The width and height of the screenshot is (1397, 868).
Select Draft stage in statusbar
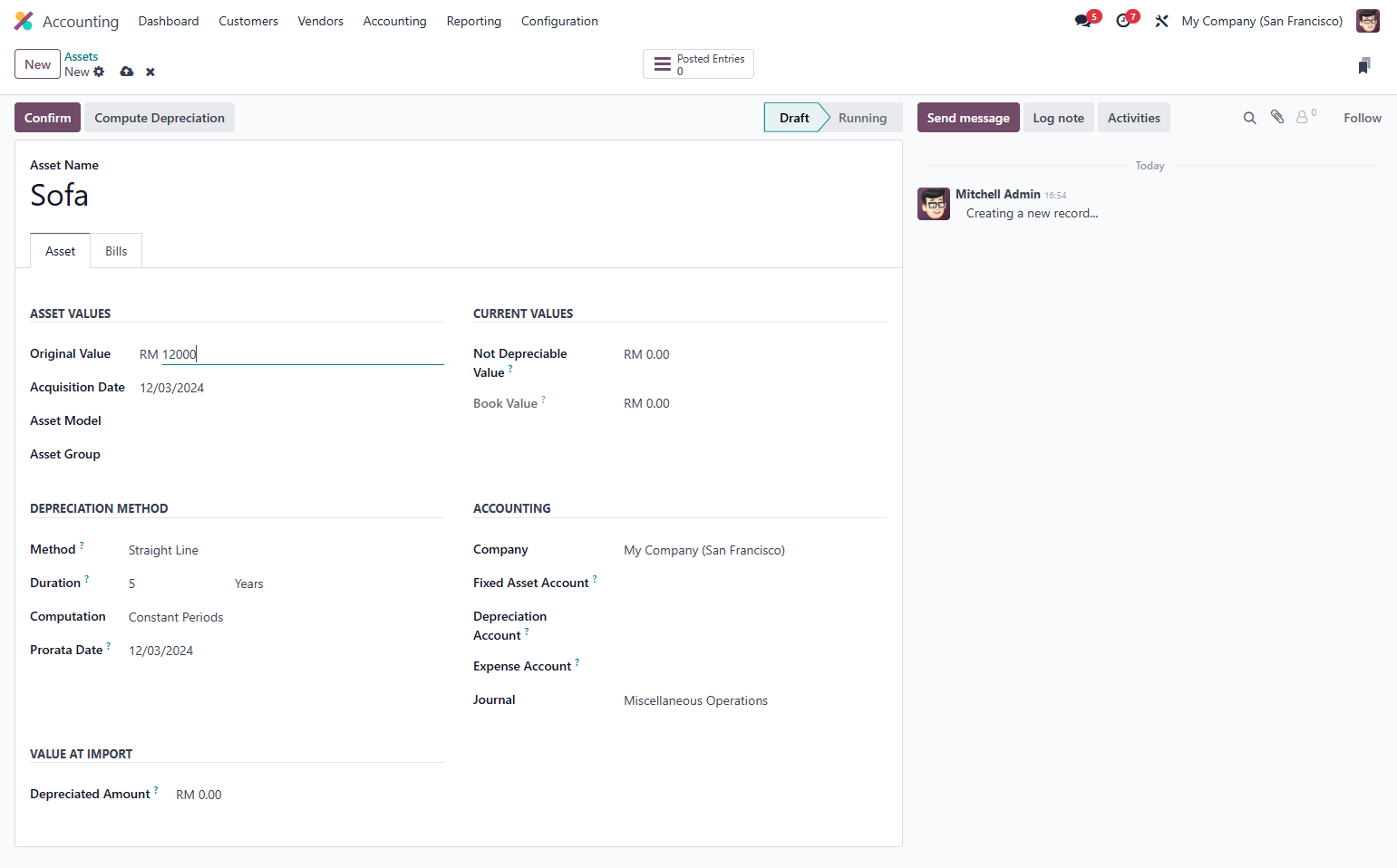pyautogui.click(x=794, y=118)
